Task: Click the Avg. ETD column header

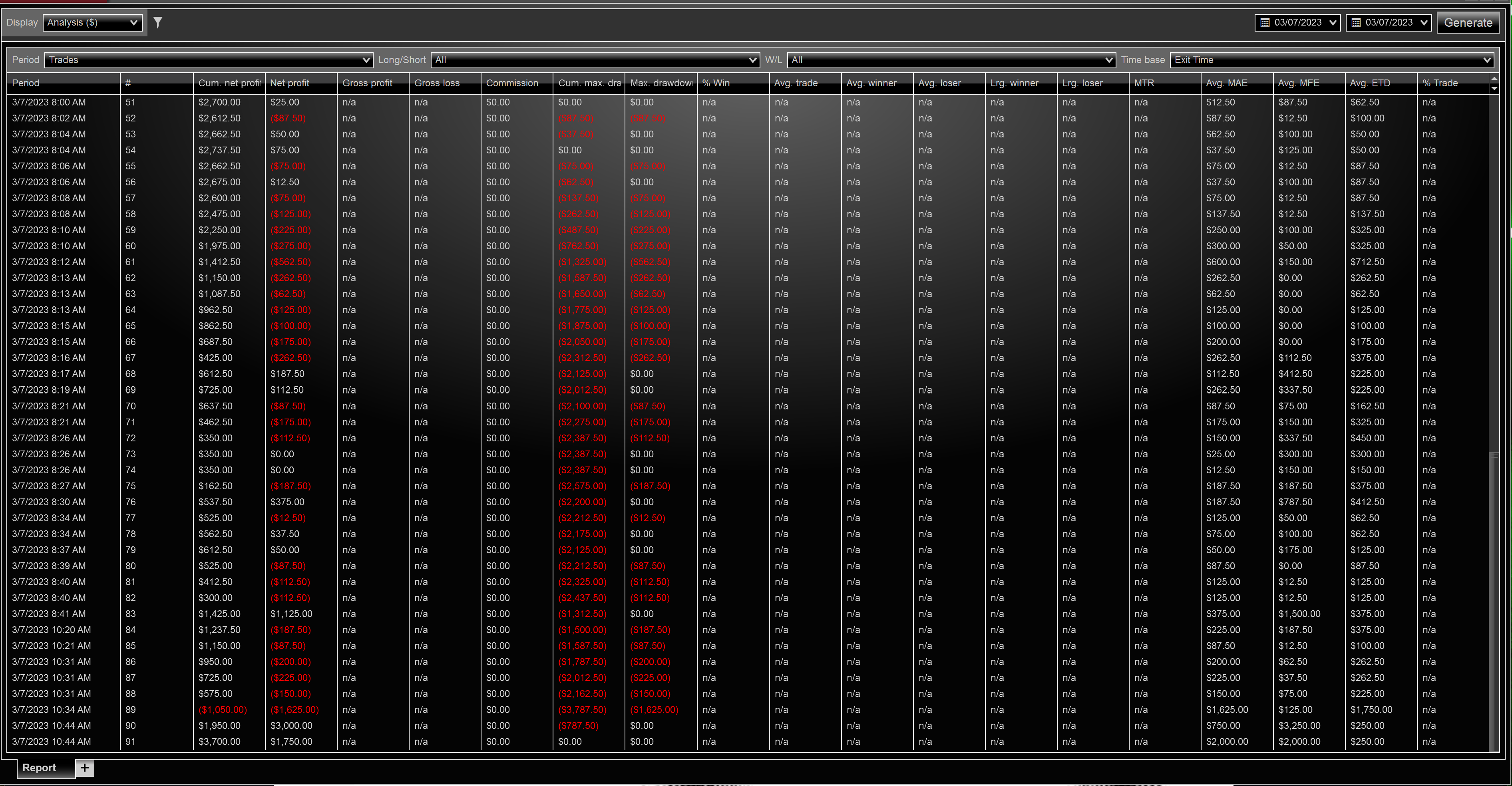Action: (x=1381, y=83)
